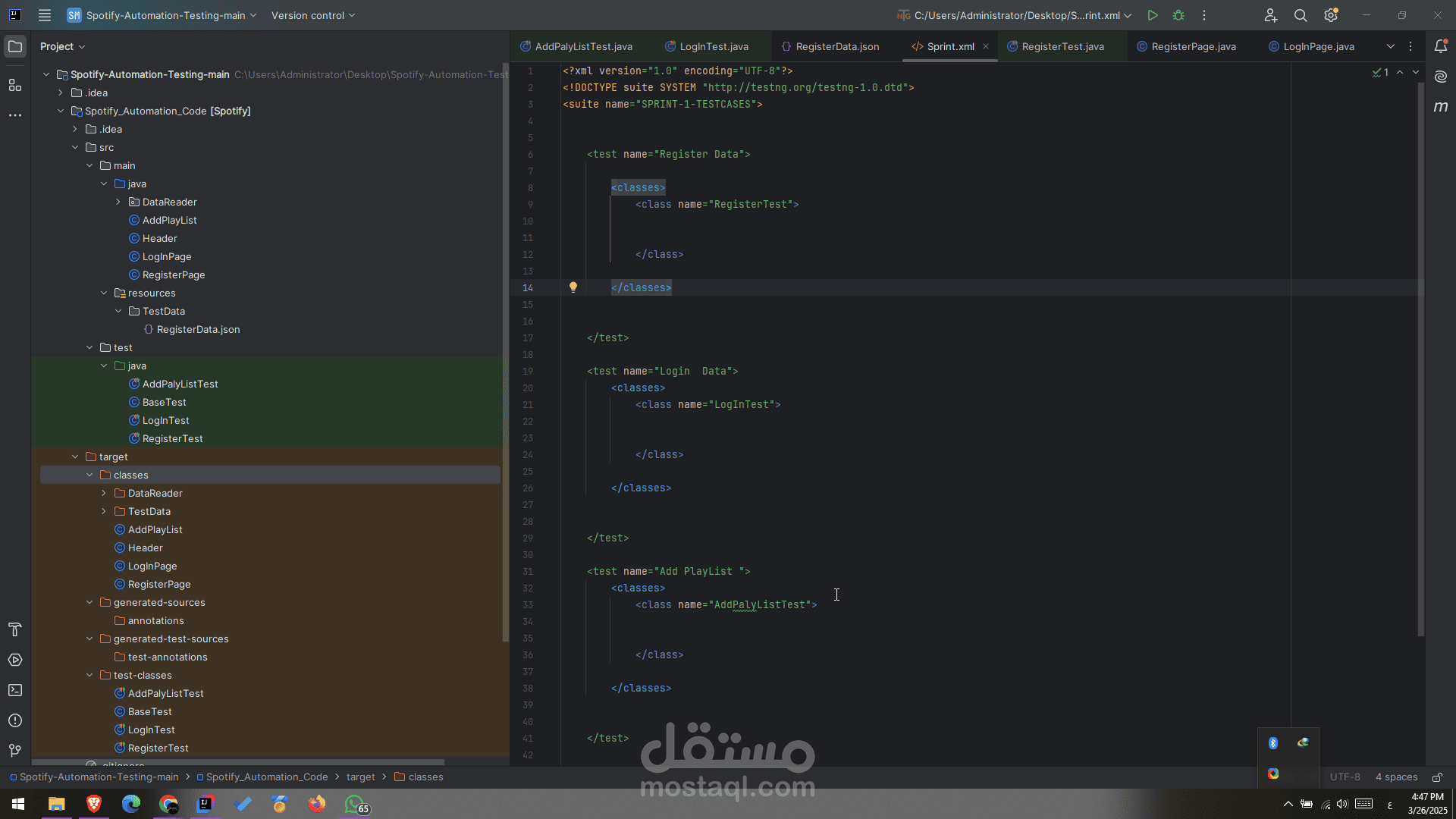The image size is (1456, 819).
Task: Open the UTF-8 encoding selector
Action: (1345, 777)
